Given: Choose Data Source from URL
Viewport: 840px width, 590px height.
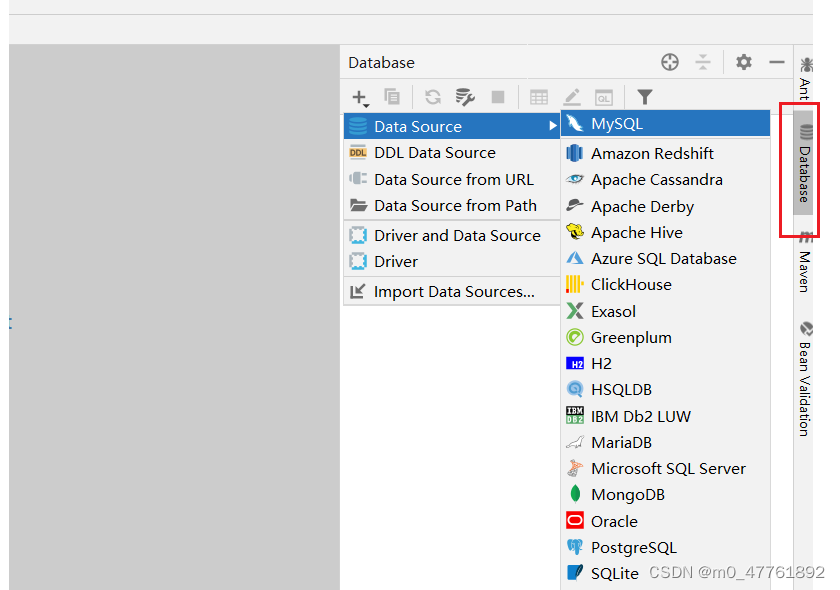Looking at the screenshot, I should pyautogui.click(x=452, y=179).
